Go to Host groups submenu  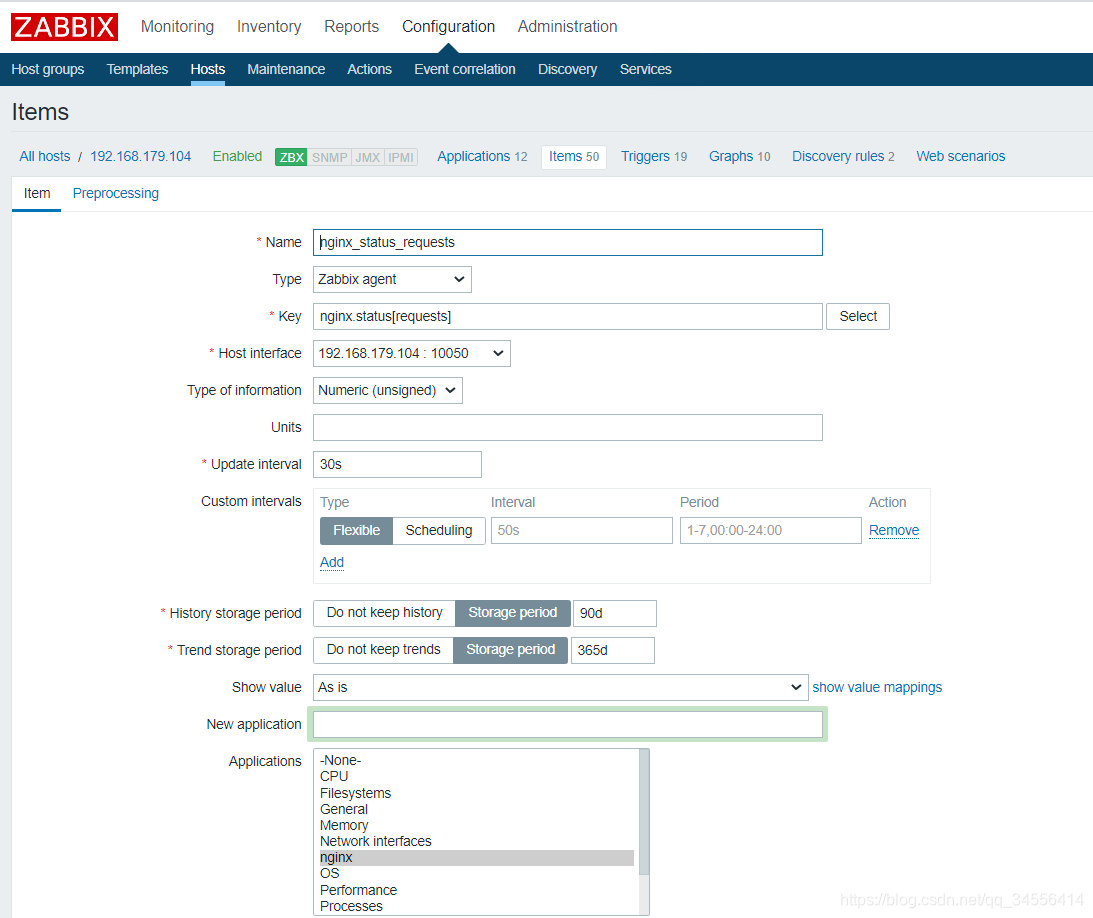(47, 69)
